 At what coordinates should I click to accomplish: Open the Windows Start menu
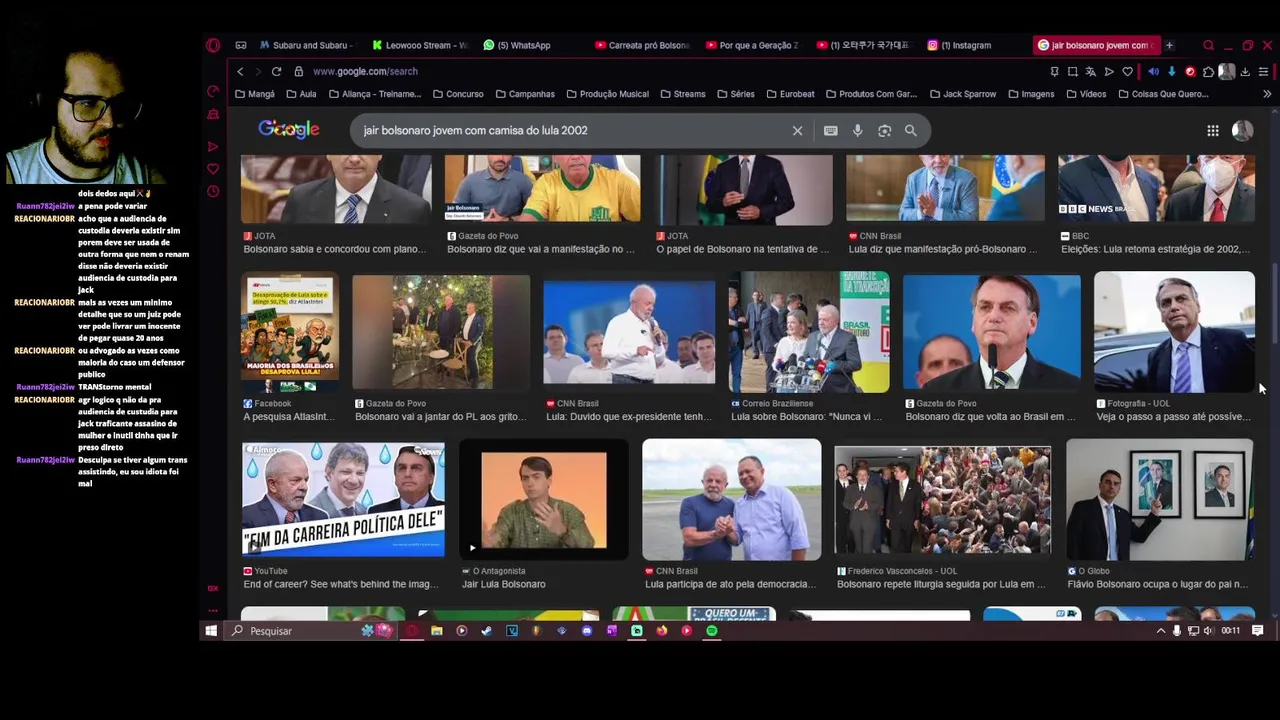pyautogui.click(x=211, y=631)
